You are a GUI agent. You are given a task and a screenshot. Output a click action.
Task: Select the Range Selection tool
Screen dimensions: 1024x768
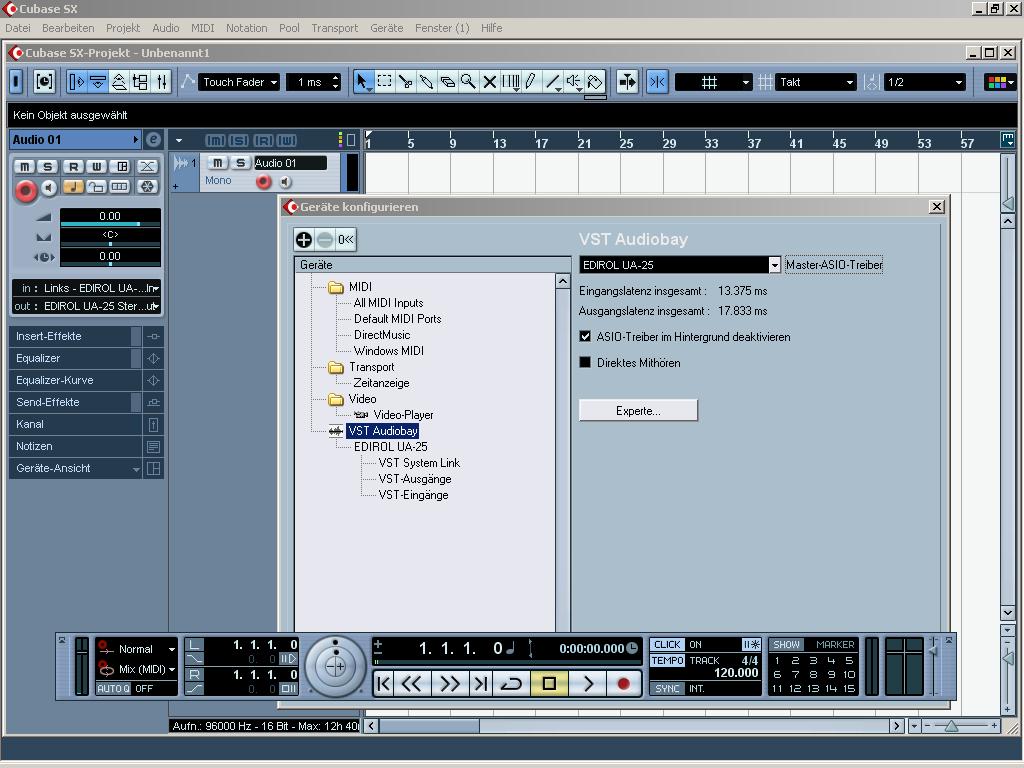(x=385, y=82)
